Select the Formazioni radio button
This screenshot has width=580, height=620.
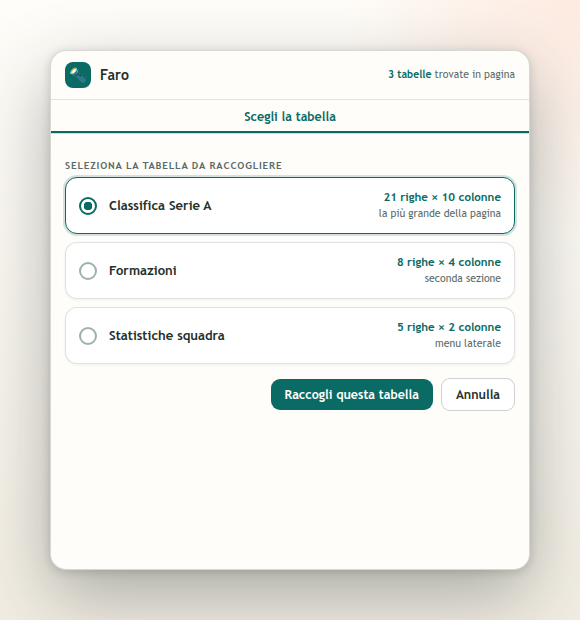tap(88, 271)
